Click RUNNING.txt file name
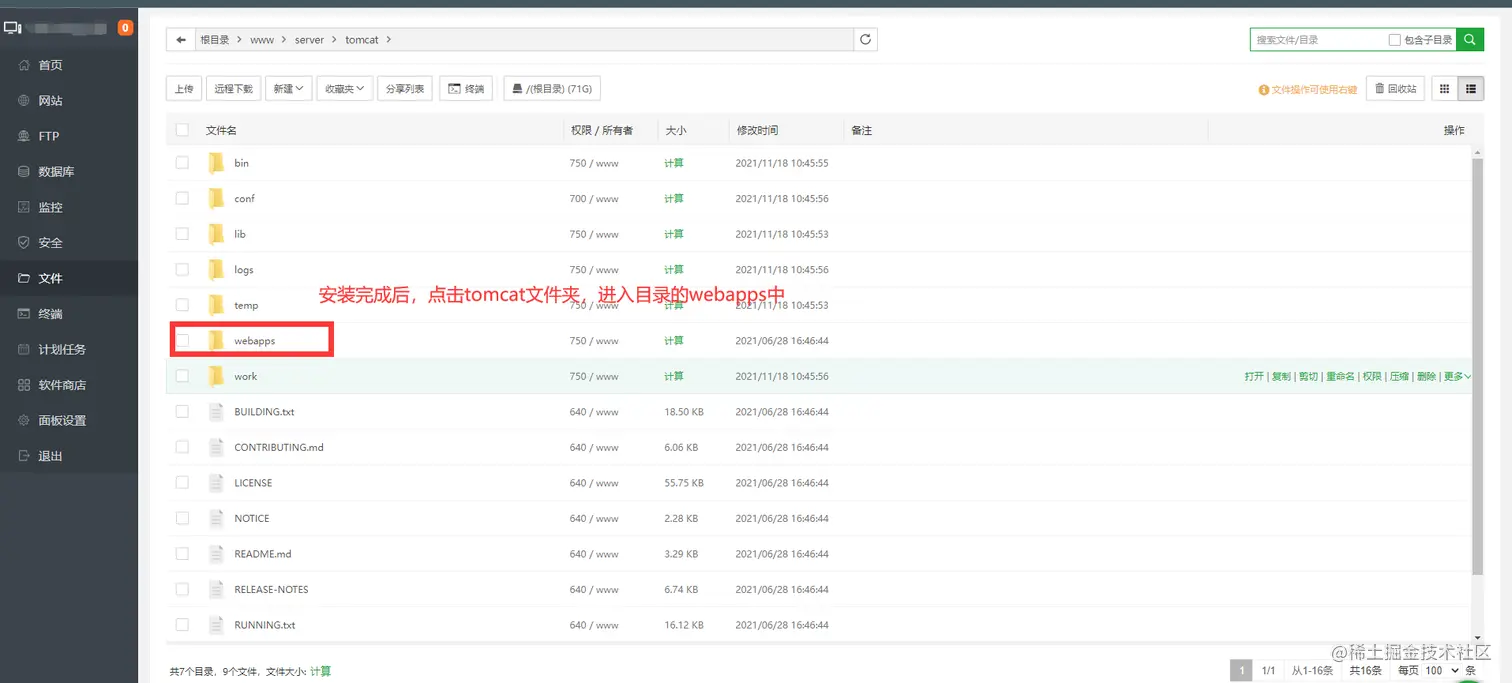The height and width of the screenshot is (683, 1512). coord(265,625)
